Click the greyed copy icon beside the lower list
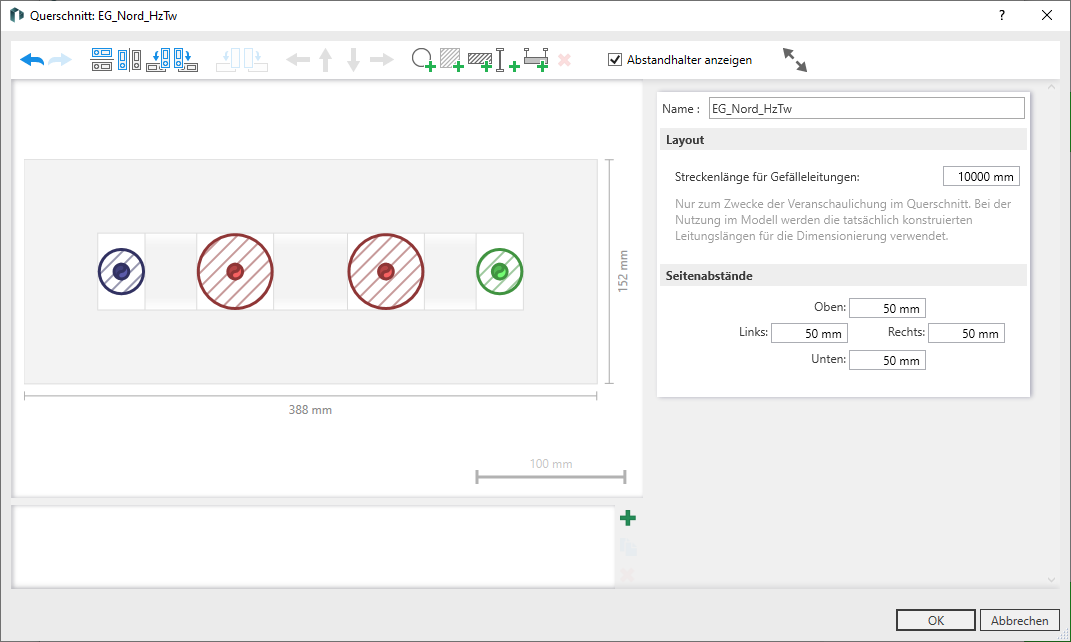The height and width of the screenshot is (642, 1071). 628,546
